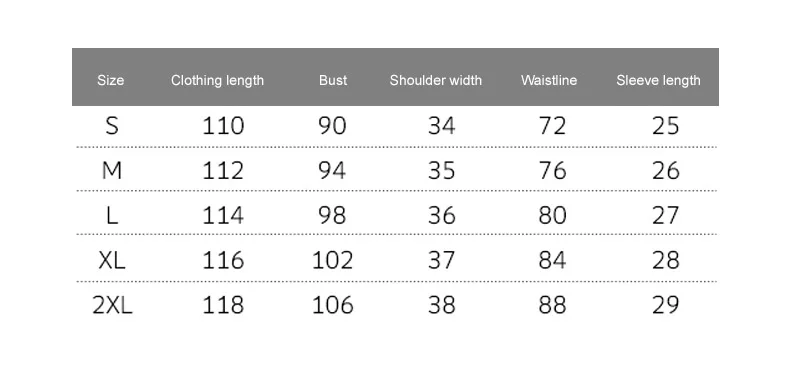Click sleeve length value 29
Image resolution: width=790 pixels, height=386 pixels.
coord(666,305)
